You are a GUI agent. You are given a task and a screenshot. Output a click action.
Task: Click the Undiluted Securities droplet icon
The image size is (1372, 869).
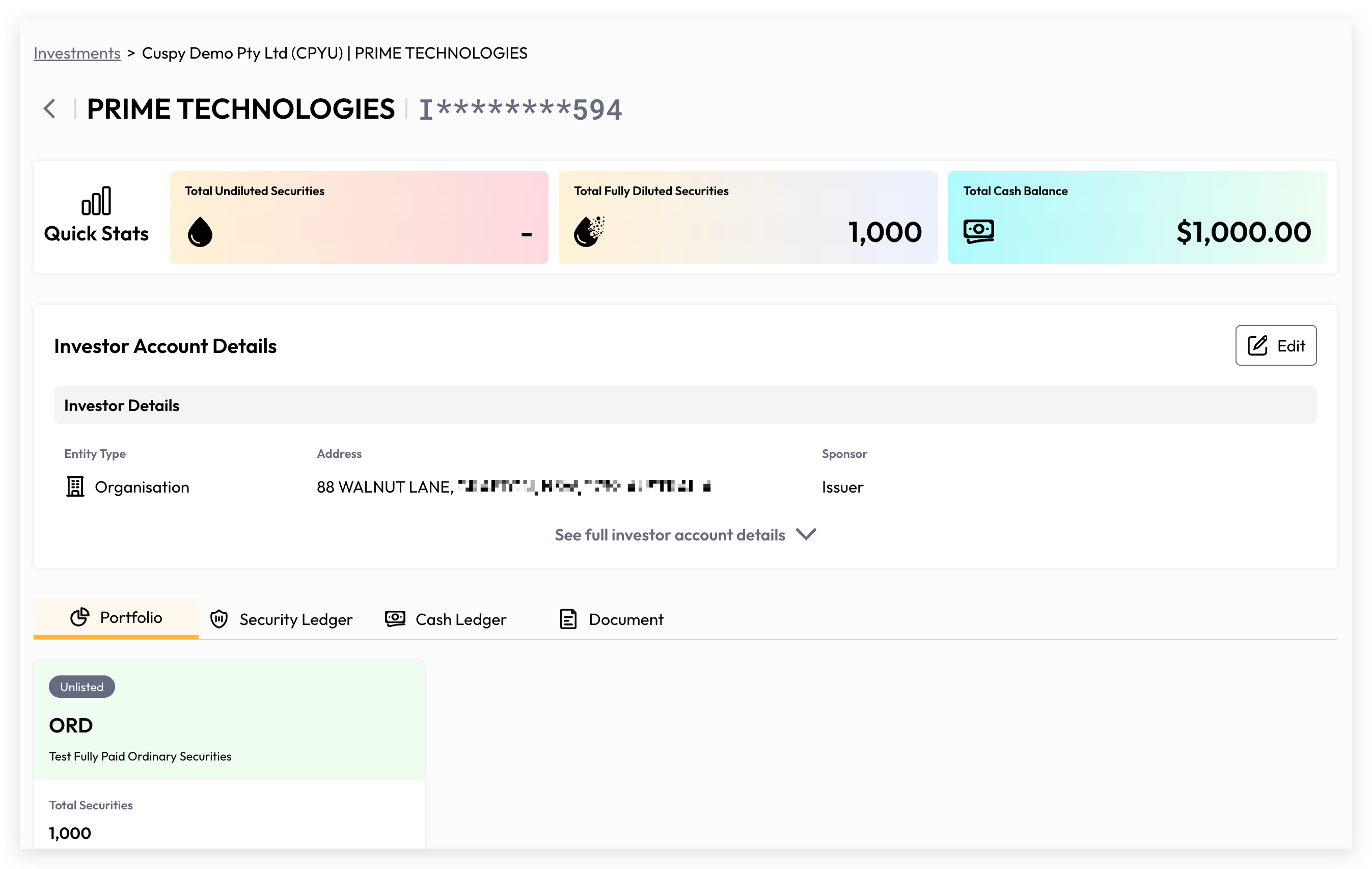coord(200,232)
